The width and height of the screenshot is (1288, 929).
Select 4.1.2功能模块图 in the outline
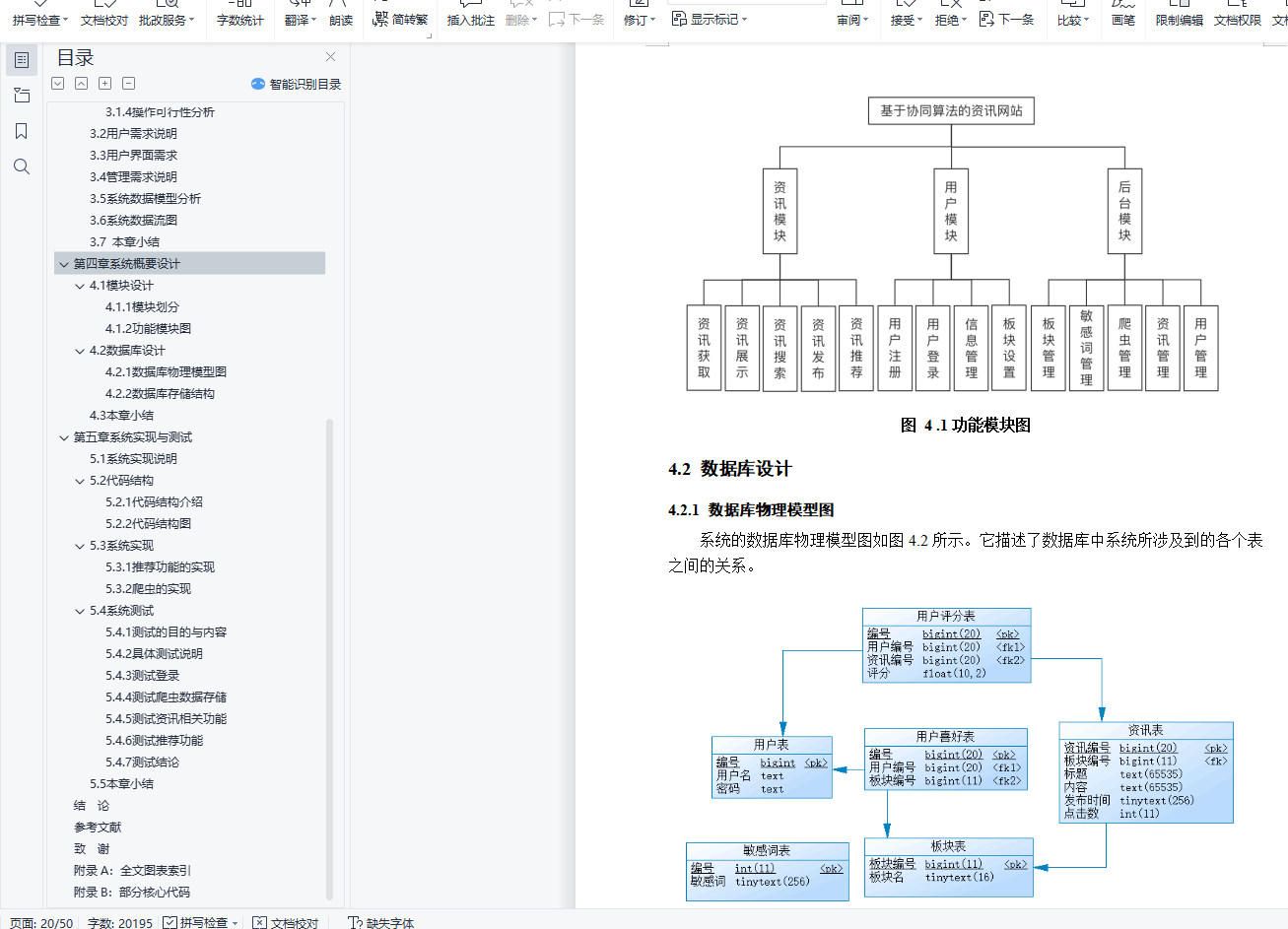click(148, 329)
